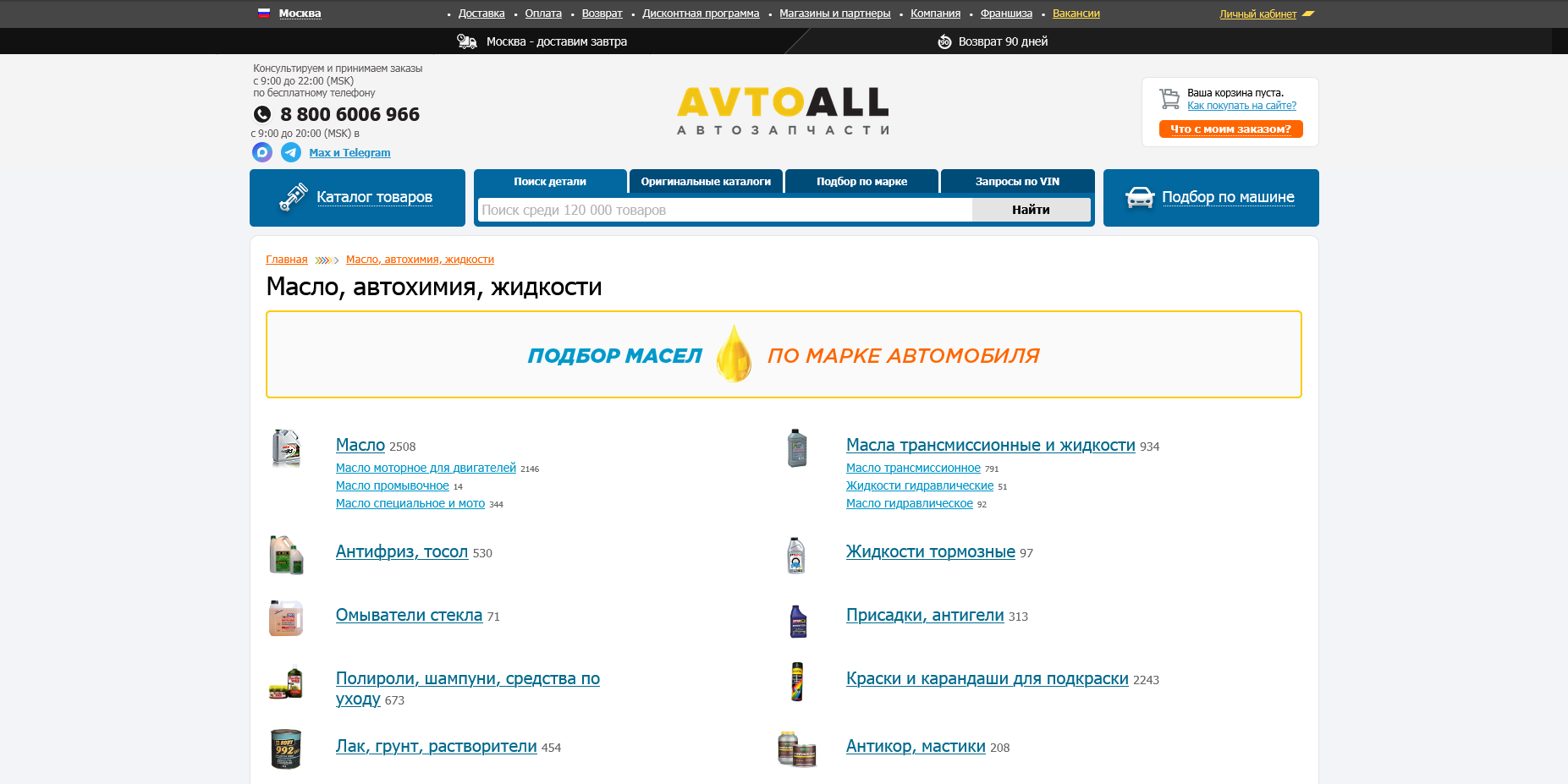Open the Москва city selector
Screen dimensions: 1568x784
(x=300, y=13)
